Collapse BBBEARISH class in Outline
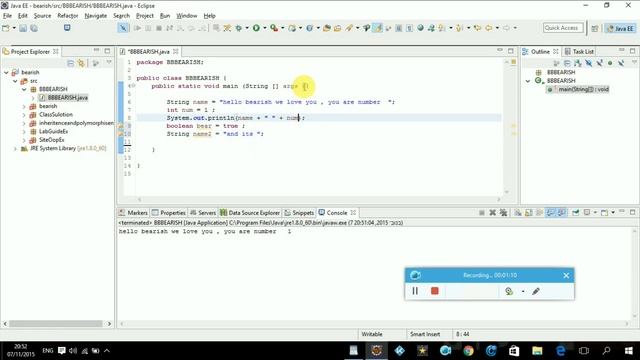 point(528,81)
